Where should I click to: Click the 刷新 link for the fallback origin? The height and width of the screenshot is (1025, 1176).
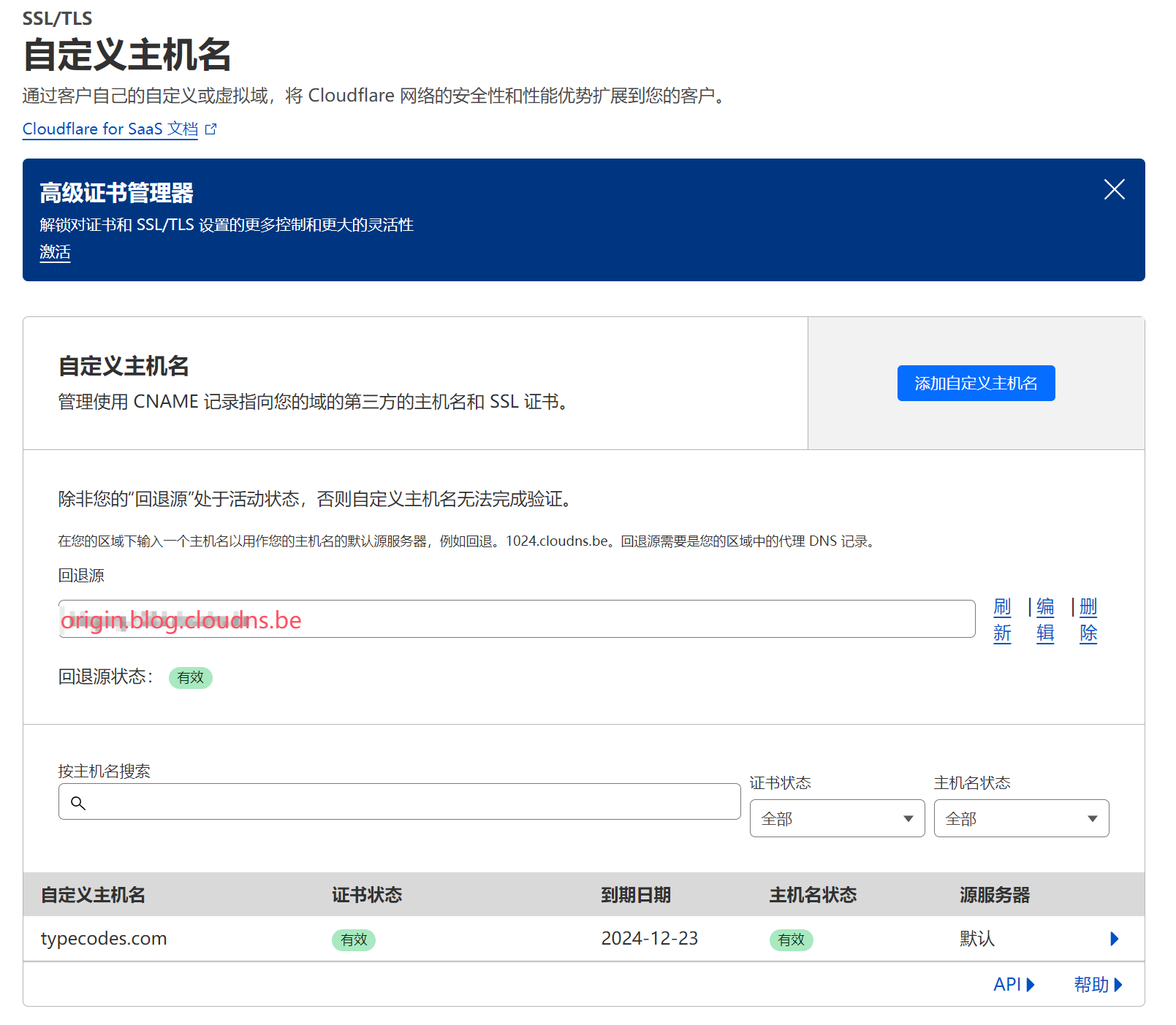[x=1002, y=620]
